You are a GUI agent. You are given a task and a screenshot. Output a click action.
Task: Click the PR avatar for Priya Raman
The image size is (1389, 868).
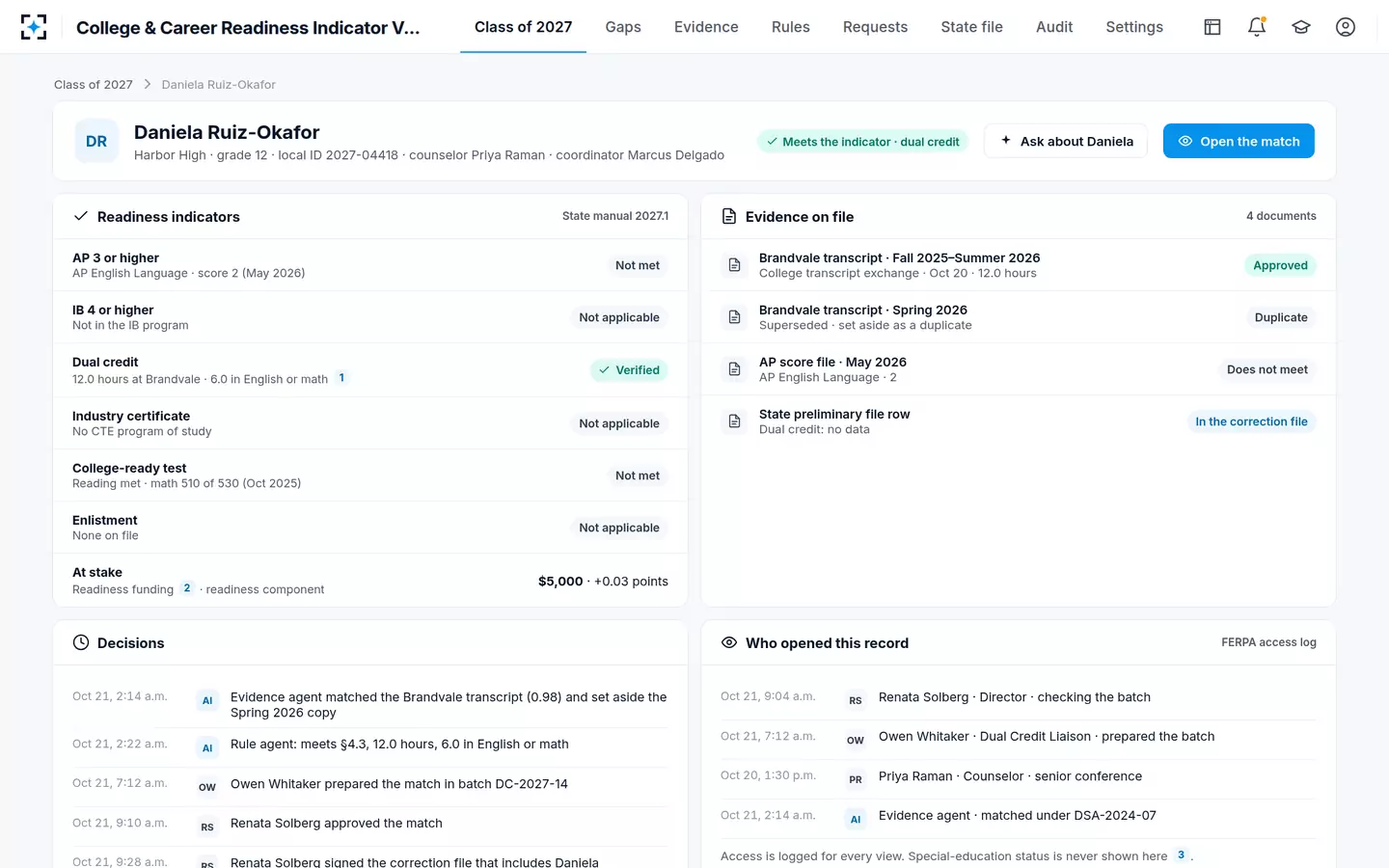[856, 779]
